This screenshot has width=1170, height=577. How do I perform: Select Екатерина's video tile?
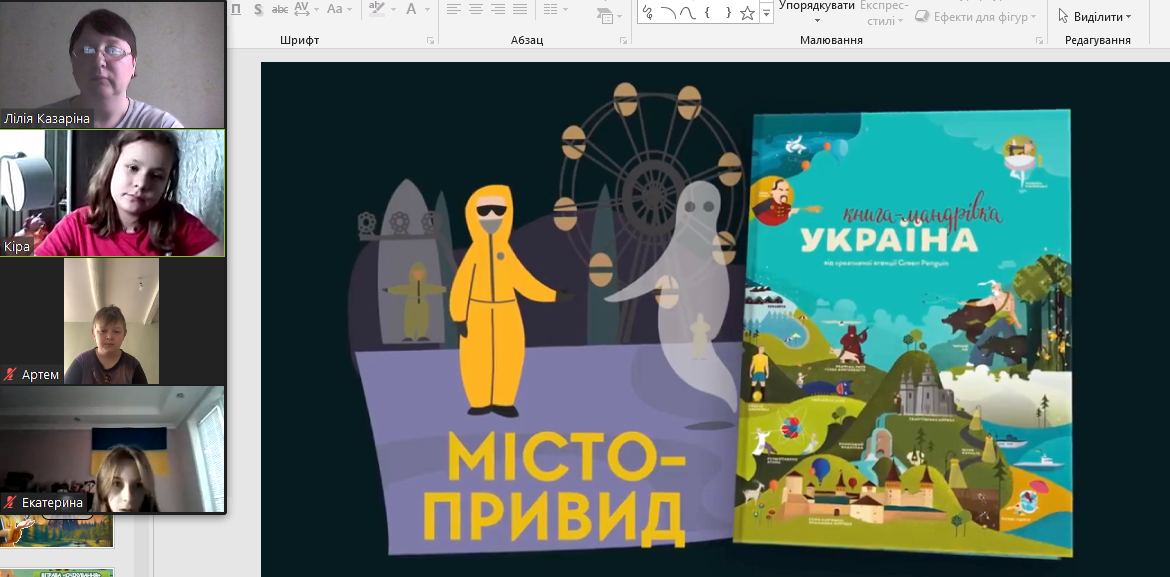click(x=112, y=449)
